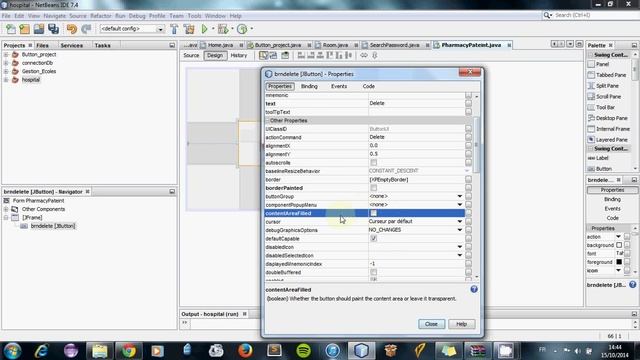The width and height of the screenshot is (640, 360).
Task: Switch to the Events tab in dialog
Action: coord(339,86)
